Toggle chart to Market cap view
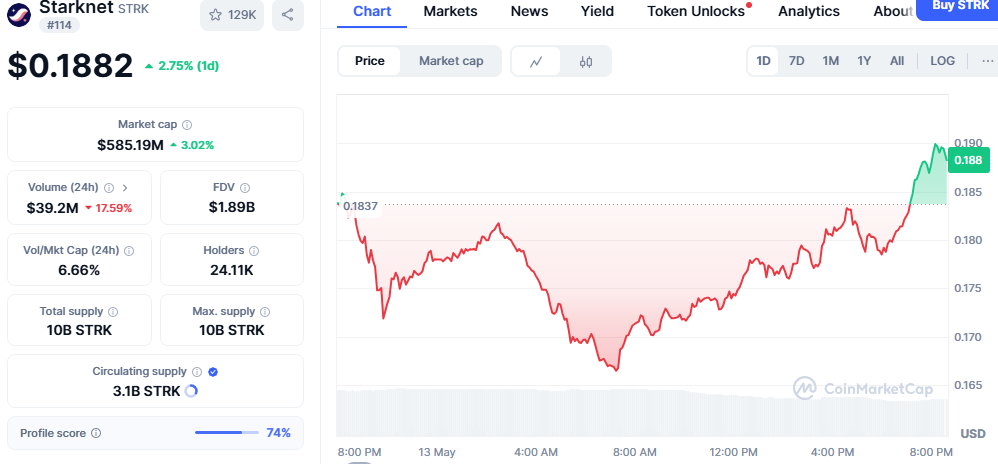998x464 pixels. click(x=451, y=61)
